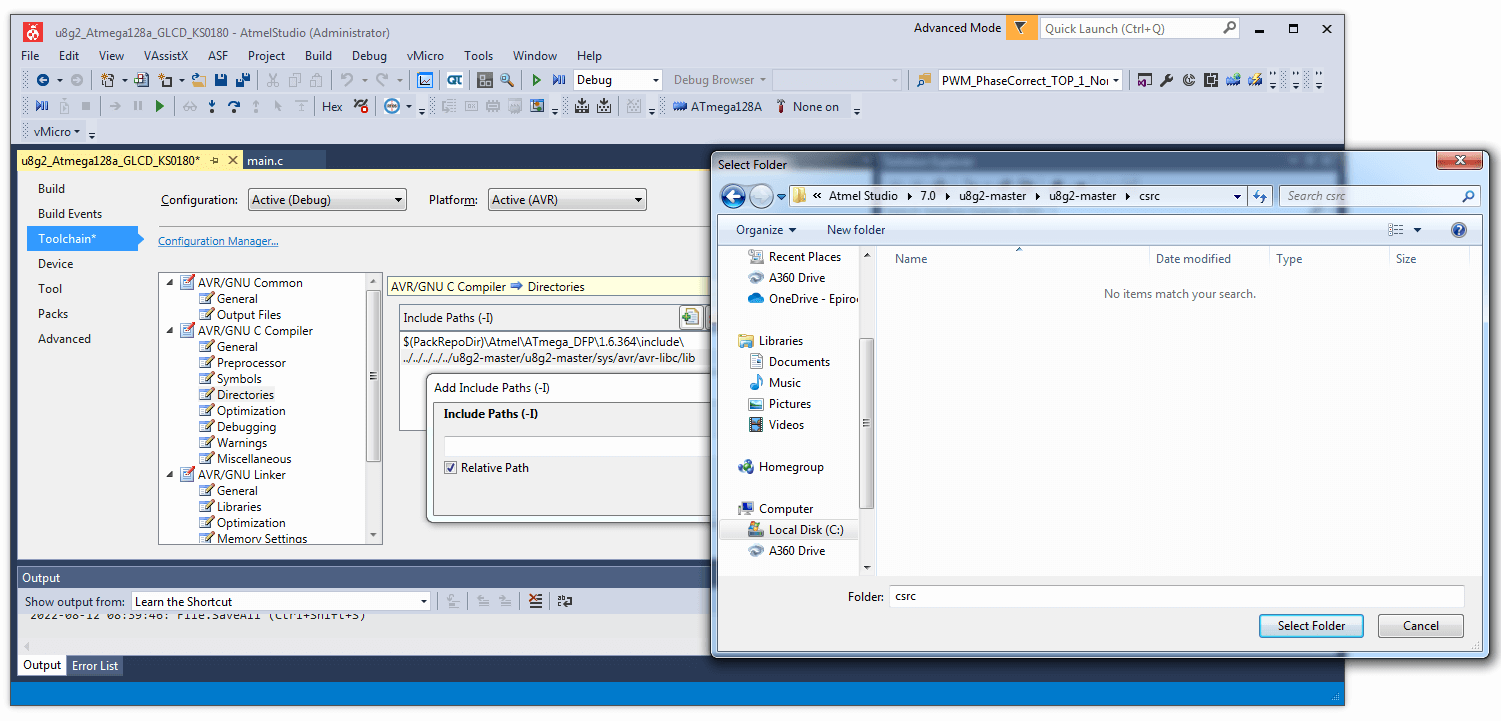
Task: Open the ASF menu
Action: (x=218, y=56)
